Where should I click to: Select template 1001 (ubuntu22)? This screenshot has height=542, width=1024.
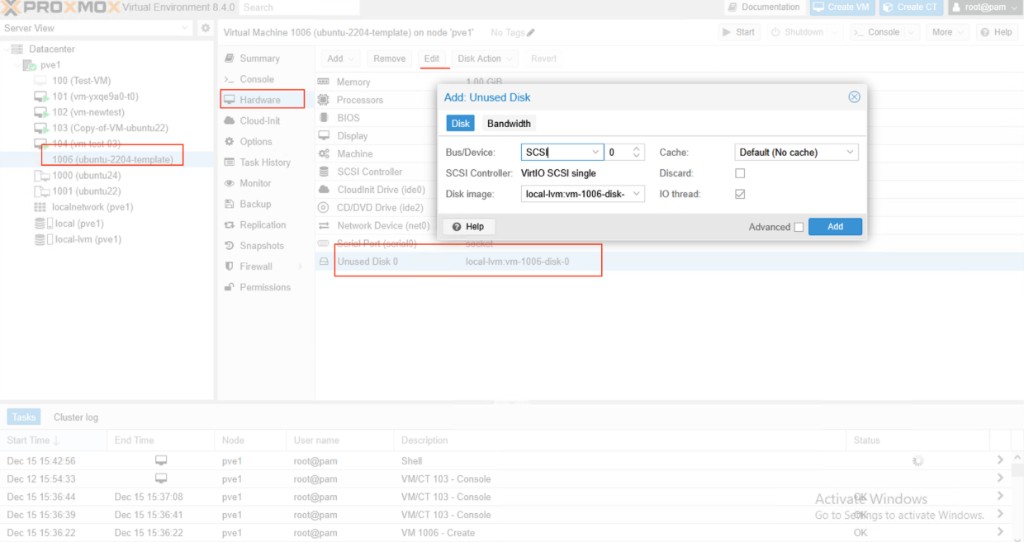(86, 191)
